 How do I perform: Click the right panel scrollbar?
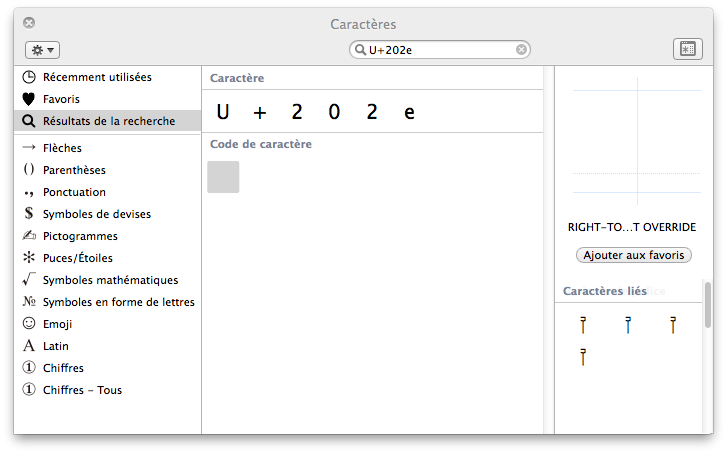pos(708,305)
